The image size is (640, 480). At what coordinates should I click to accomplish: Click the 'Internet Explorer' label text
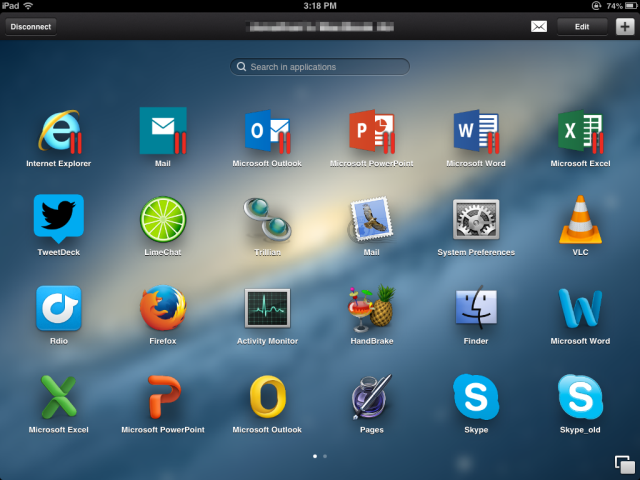click(59, 164)
